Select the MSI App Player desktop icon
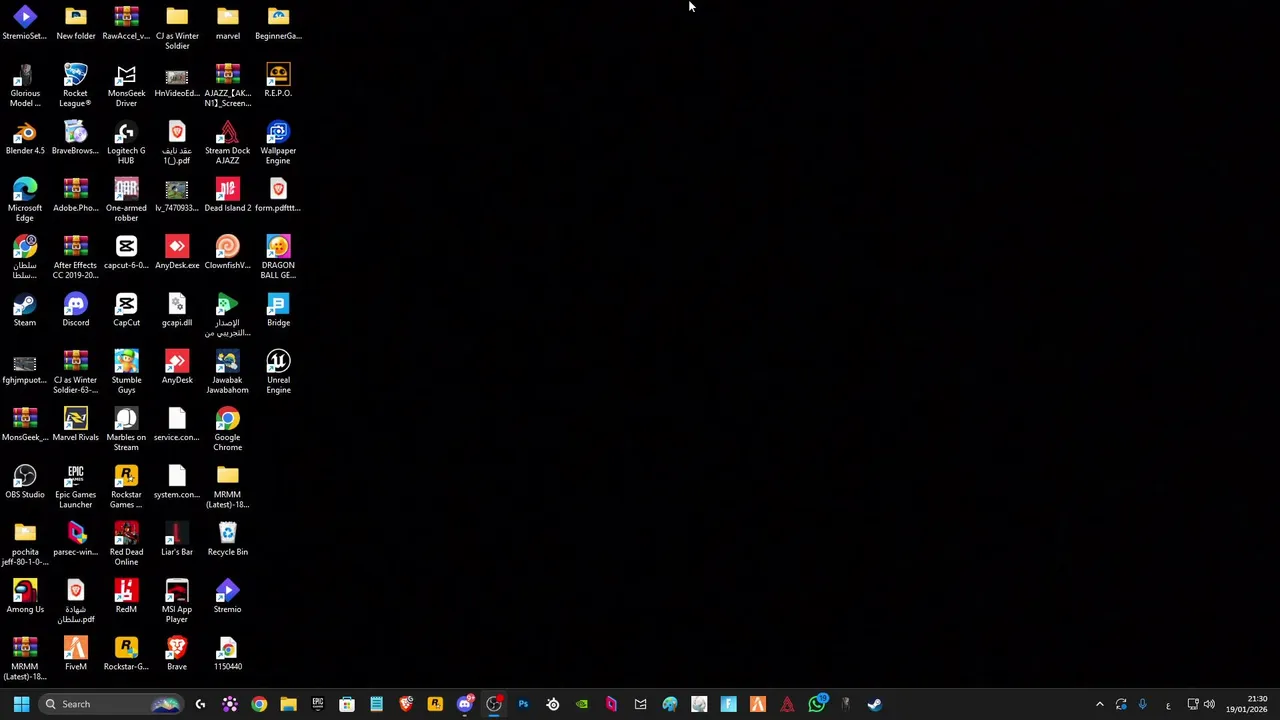The width and height of the screenshot is (1280, 720). coord(177,602)
